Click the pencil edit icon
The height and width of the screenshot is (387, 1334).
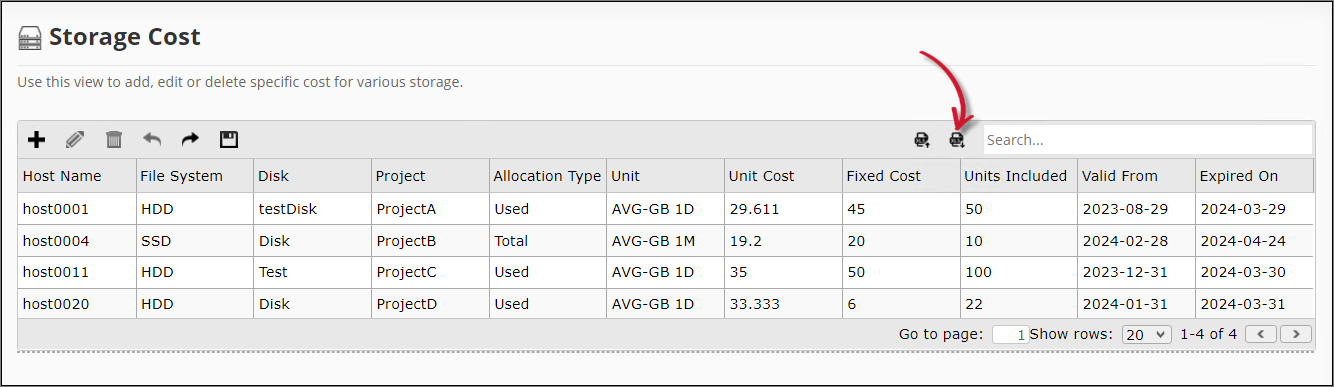click(x=75, y=140)
